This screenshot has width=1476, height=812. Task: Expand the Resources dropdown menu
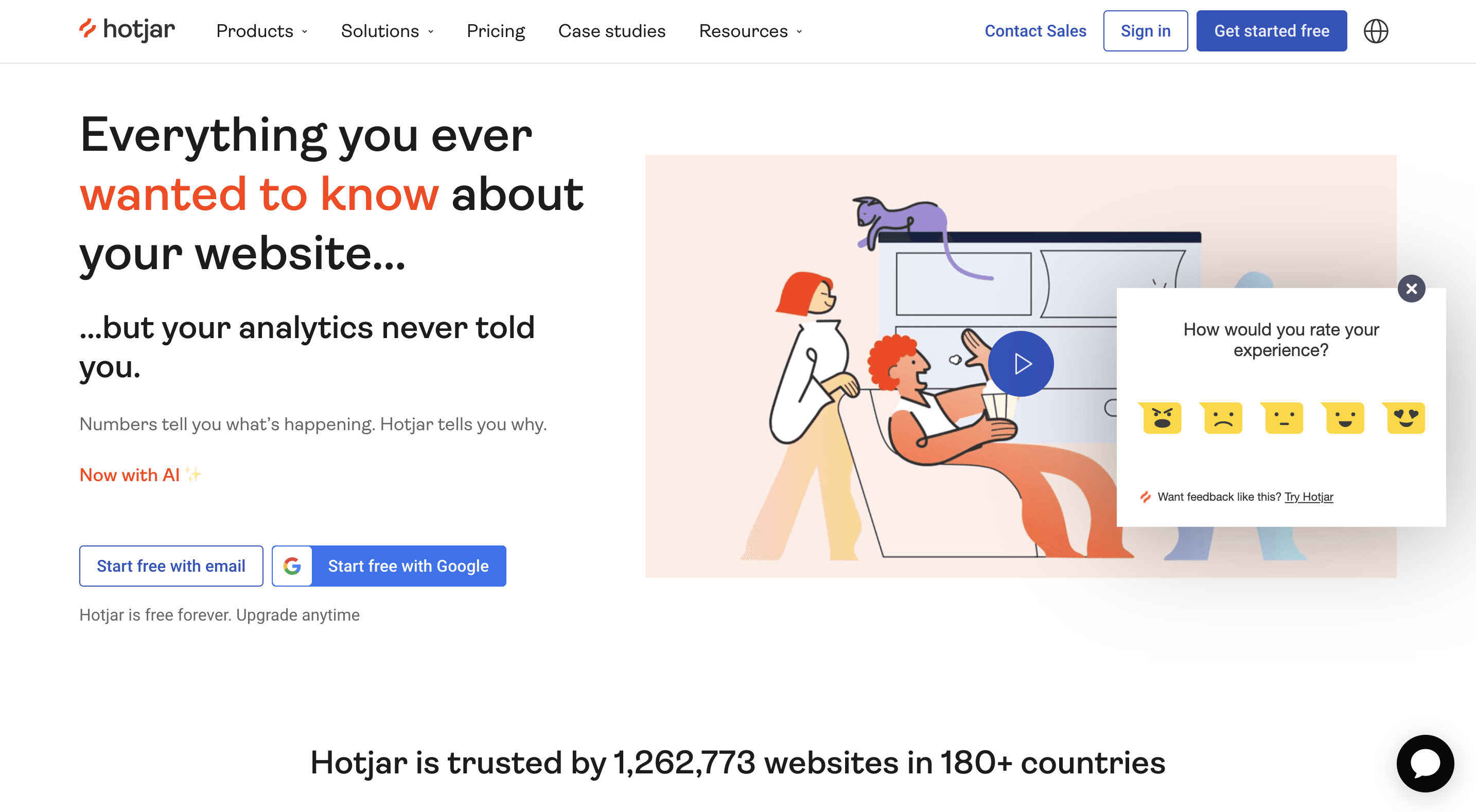coord(750,31)
